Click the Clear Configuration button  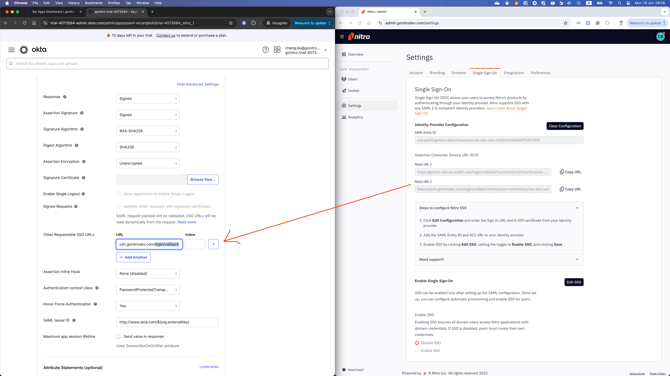click(565, 126)
